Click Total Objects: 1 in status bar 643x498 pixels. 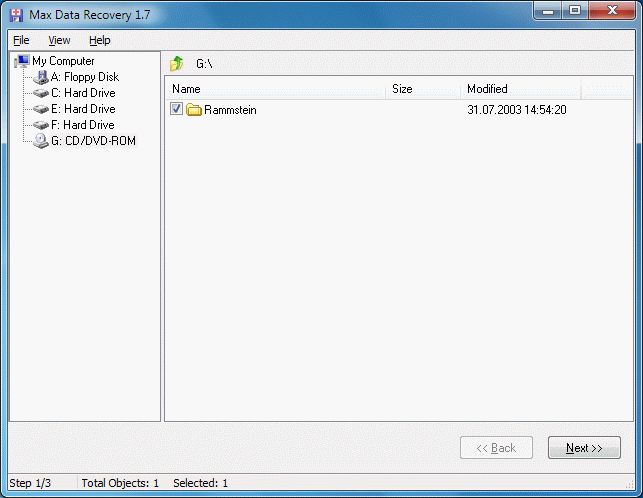coord(120,483)
